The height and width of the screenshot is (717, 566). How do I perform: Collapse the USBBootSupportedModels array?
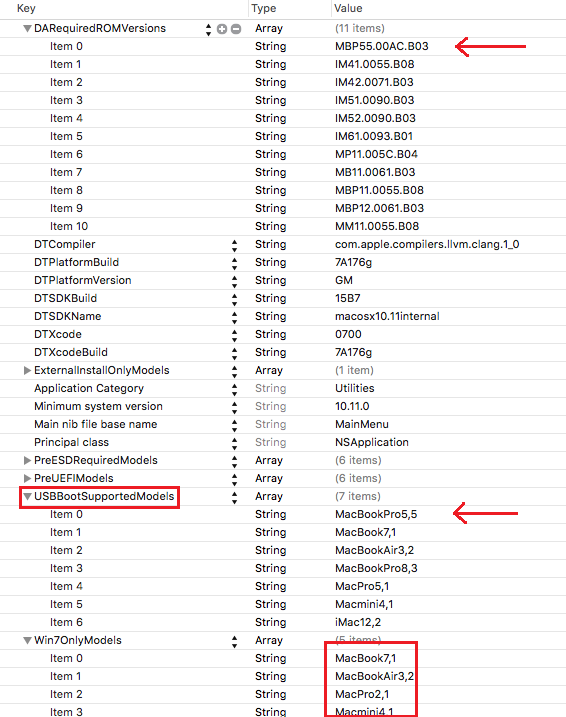pyautogui.click(x=27, y=497)
